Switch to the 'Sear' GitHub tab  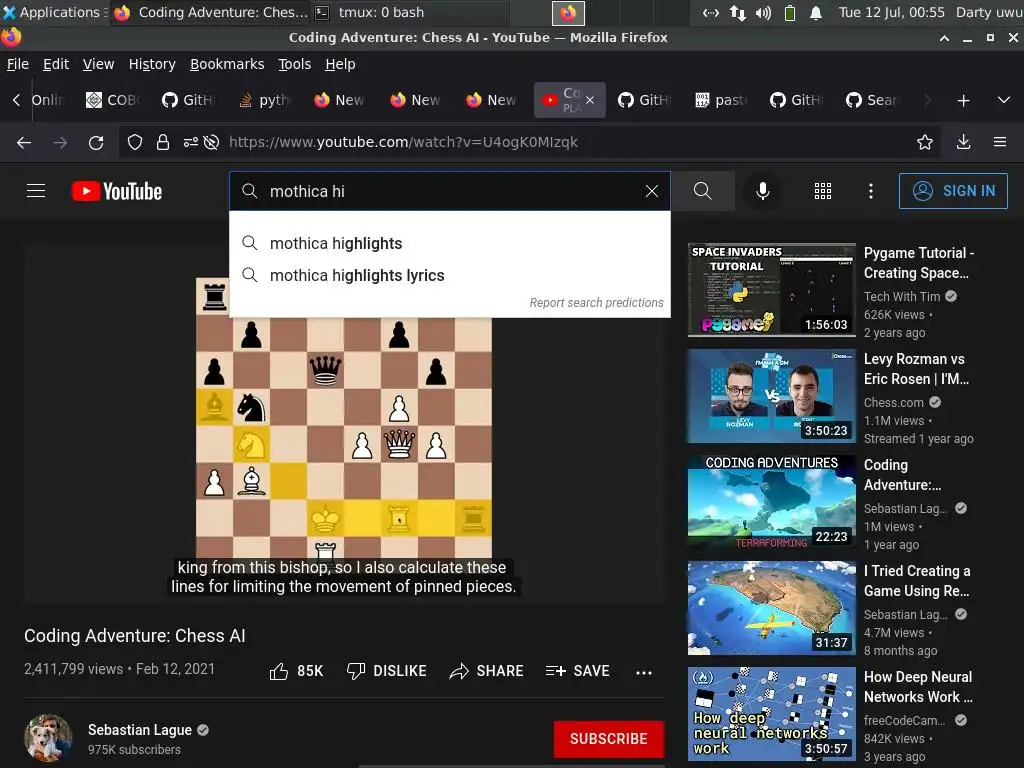click(873, 100)
